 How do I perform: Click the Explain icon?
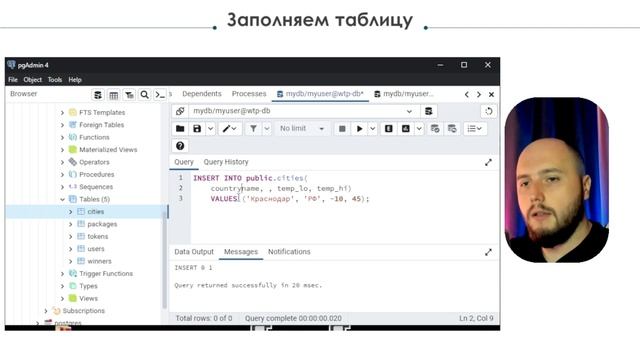[x=389, y=129]
